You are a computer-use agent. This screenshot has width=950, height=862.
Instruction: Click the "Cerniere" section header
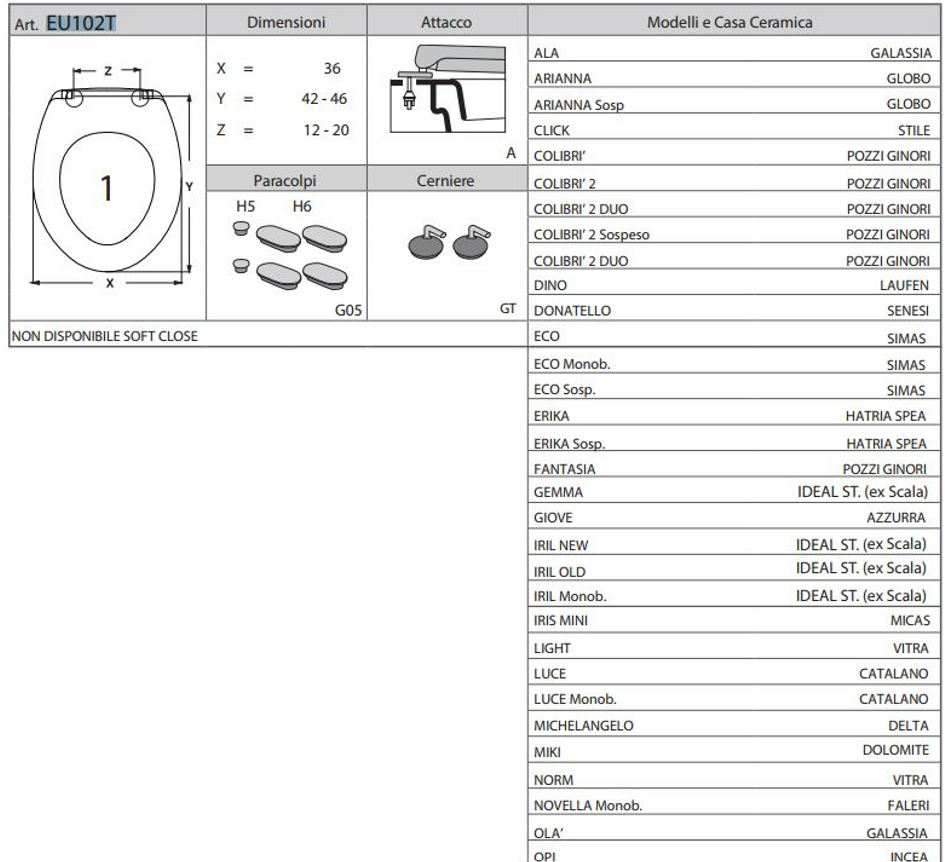[x=445, y=181]
